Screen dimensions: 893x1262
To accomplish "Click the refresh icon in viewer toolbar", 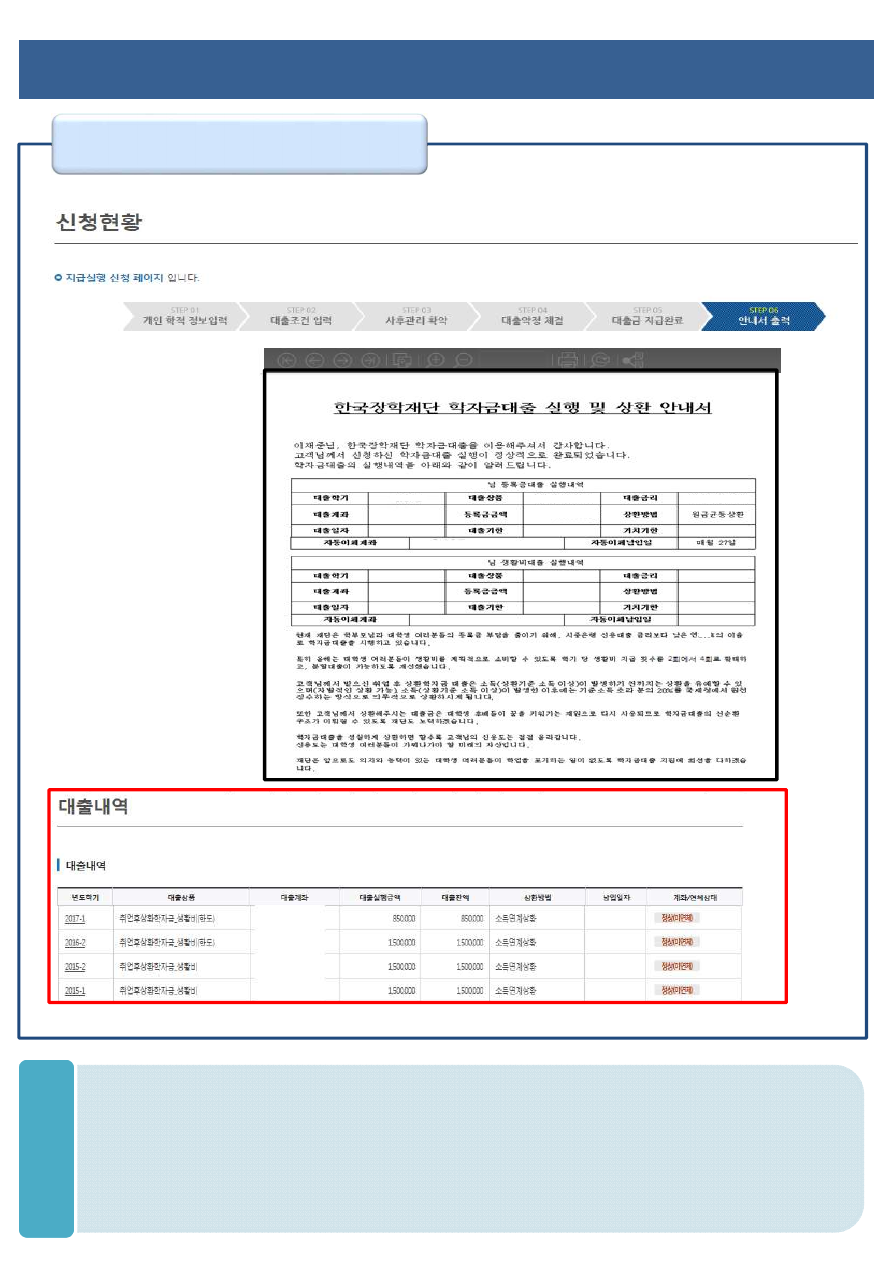I will pos(600,360).
